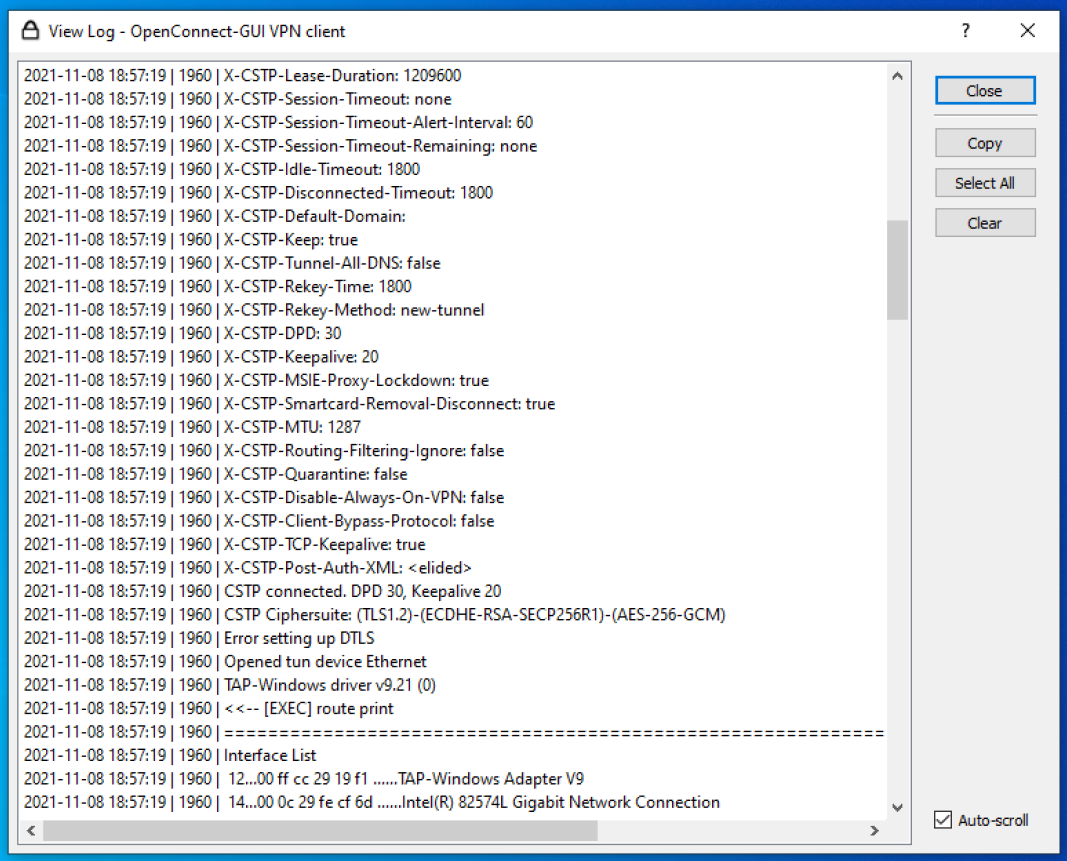
Task: Click the vertical scrollbar up arrow
Action: (x=898, y=74)
